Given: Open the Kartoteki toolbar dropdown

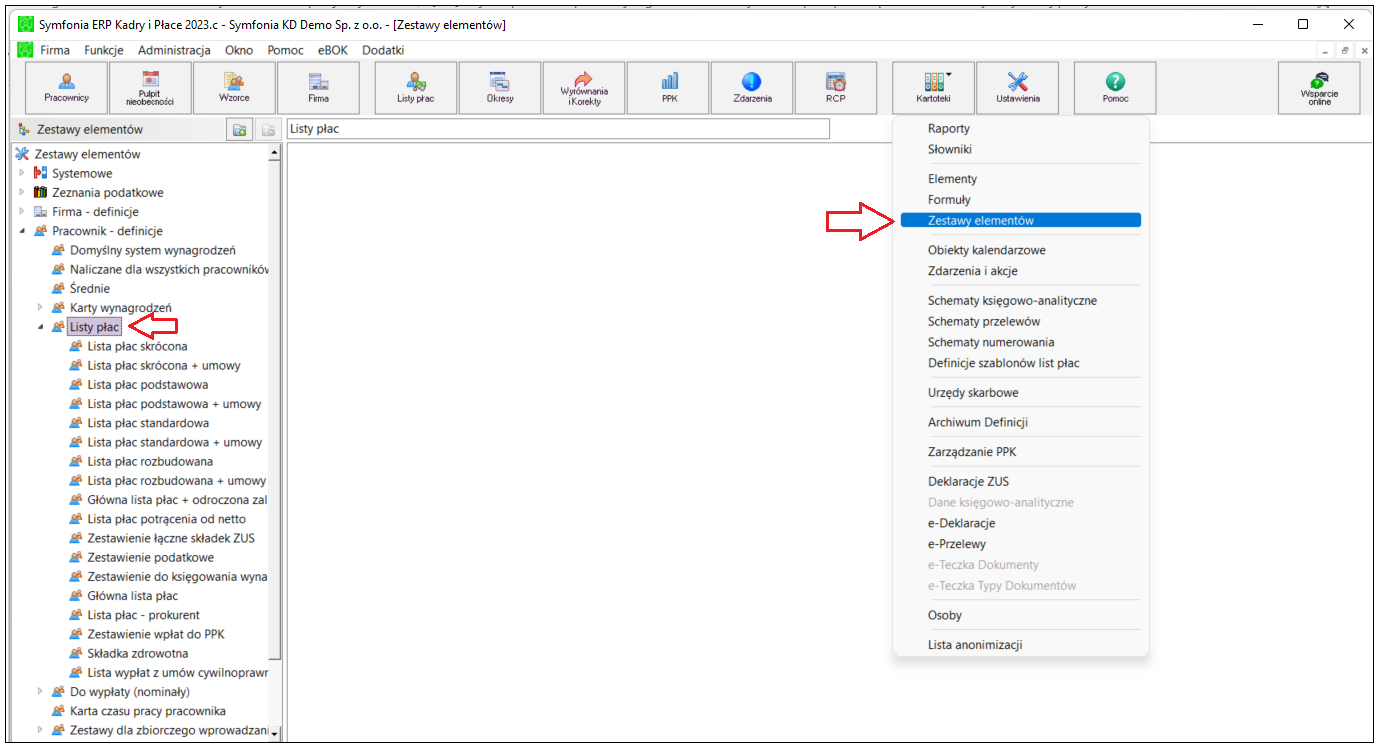Looking at the screenshot, I should tap(933, 88).
